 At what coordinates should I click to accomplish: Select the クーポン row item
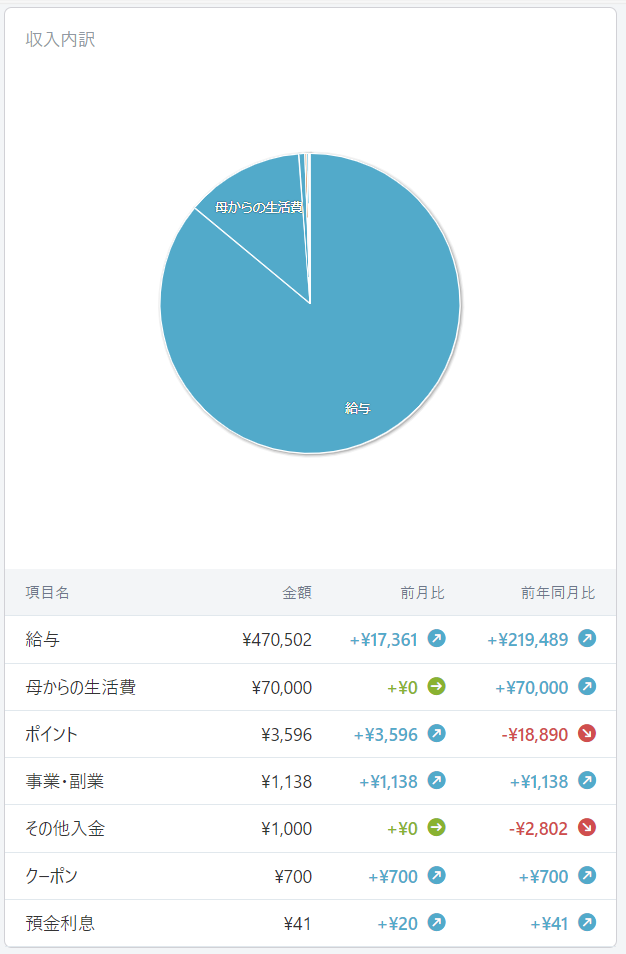(310, 876)
